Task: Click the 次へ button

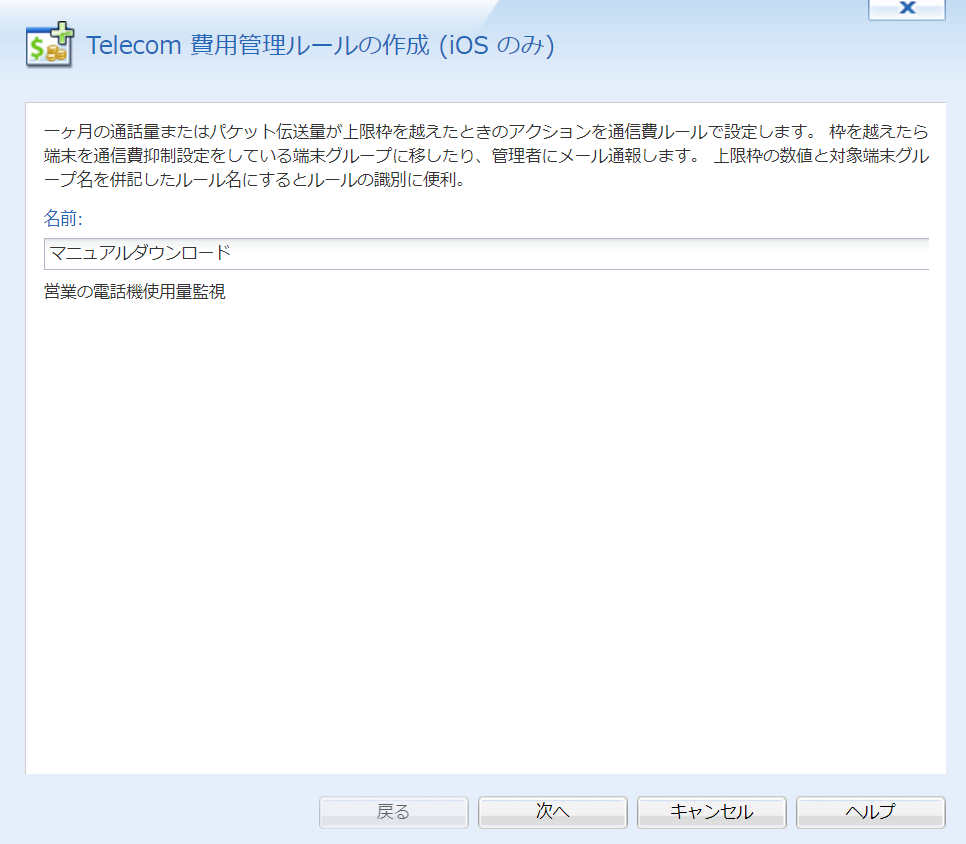Action: click(553, 812)
